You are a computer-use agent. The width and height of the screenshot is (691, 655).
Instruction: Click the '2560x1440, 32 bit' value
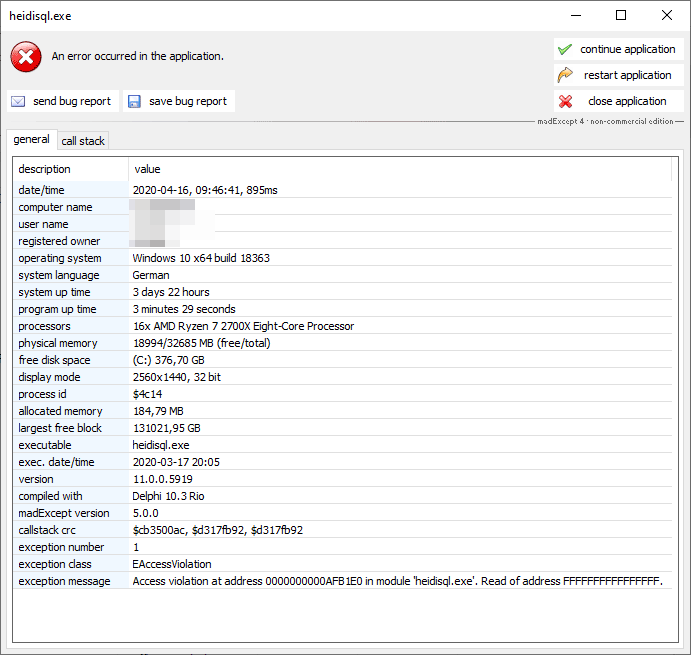[177, 377]
